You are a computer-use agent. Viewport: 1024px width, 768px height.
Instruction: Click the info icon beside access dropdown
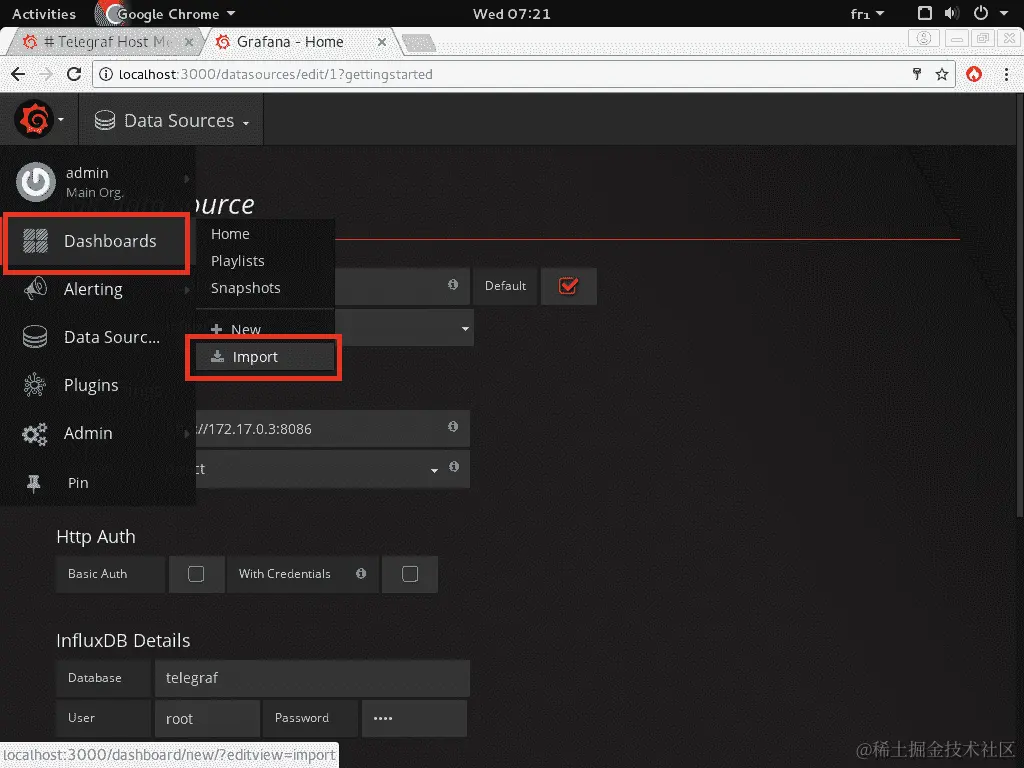coord(454,466)
